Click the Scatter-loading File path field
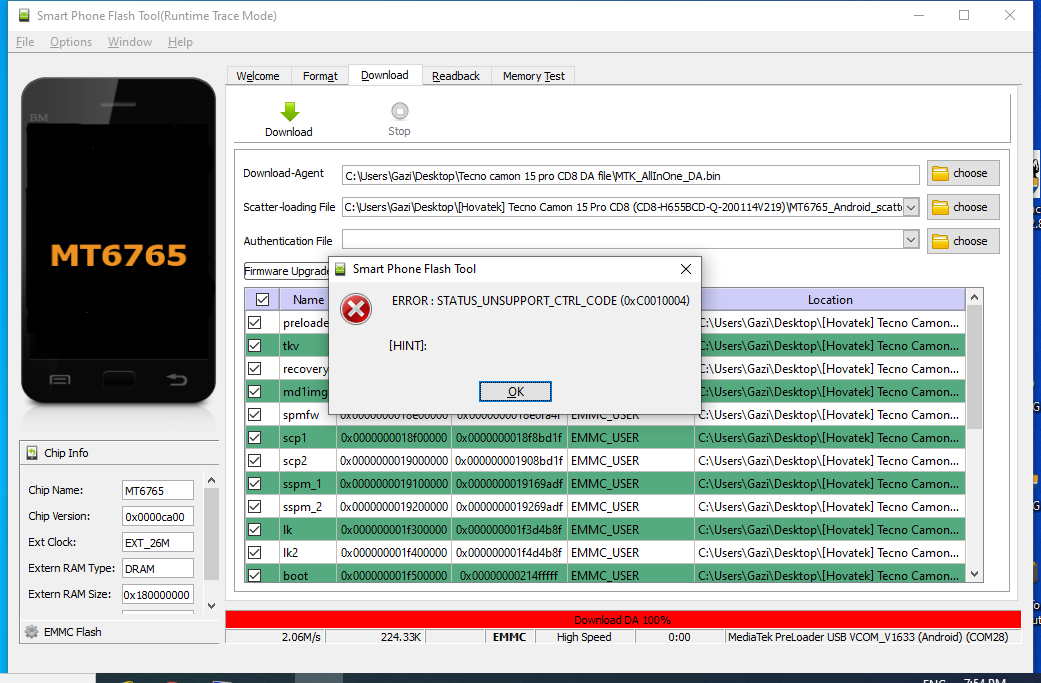The width and height of the screenshot is (1041, 683). point(623,207)
